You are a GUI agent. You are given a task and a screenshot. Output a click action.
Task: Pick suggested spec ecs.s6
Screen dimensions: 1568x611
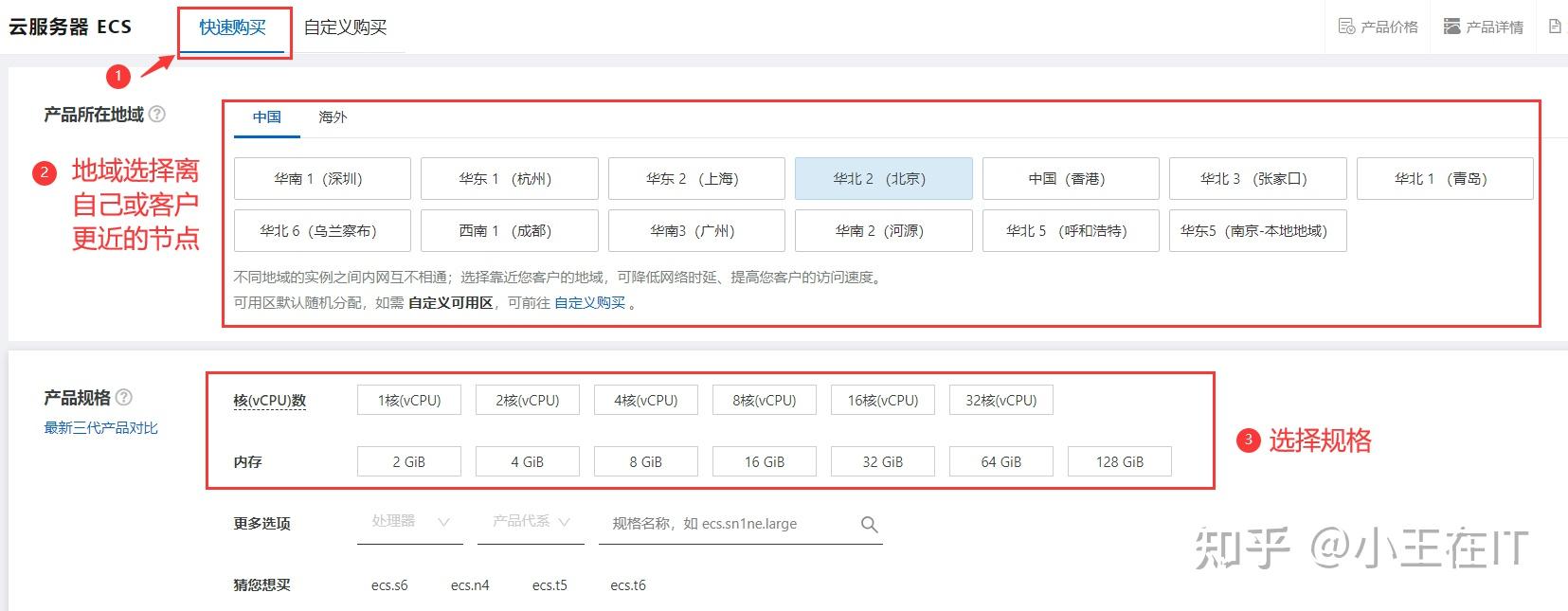[389, 585]
